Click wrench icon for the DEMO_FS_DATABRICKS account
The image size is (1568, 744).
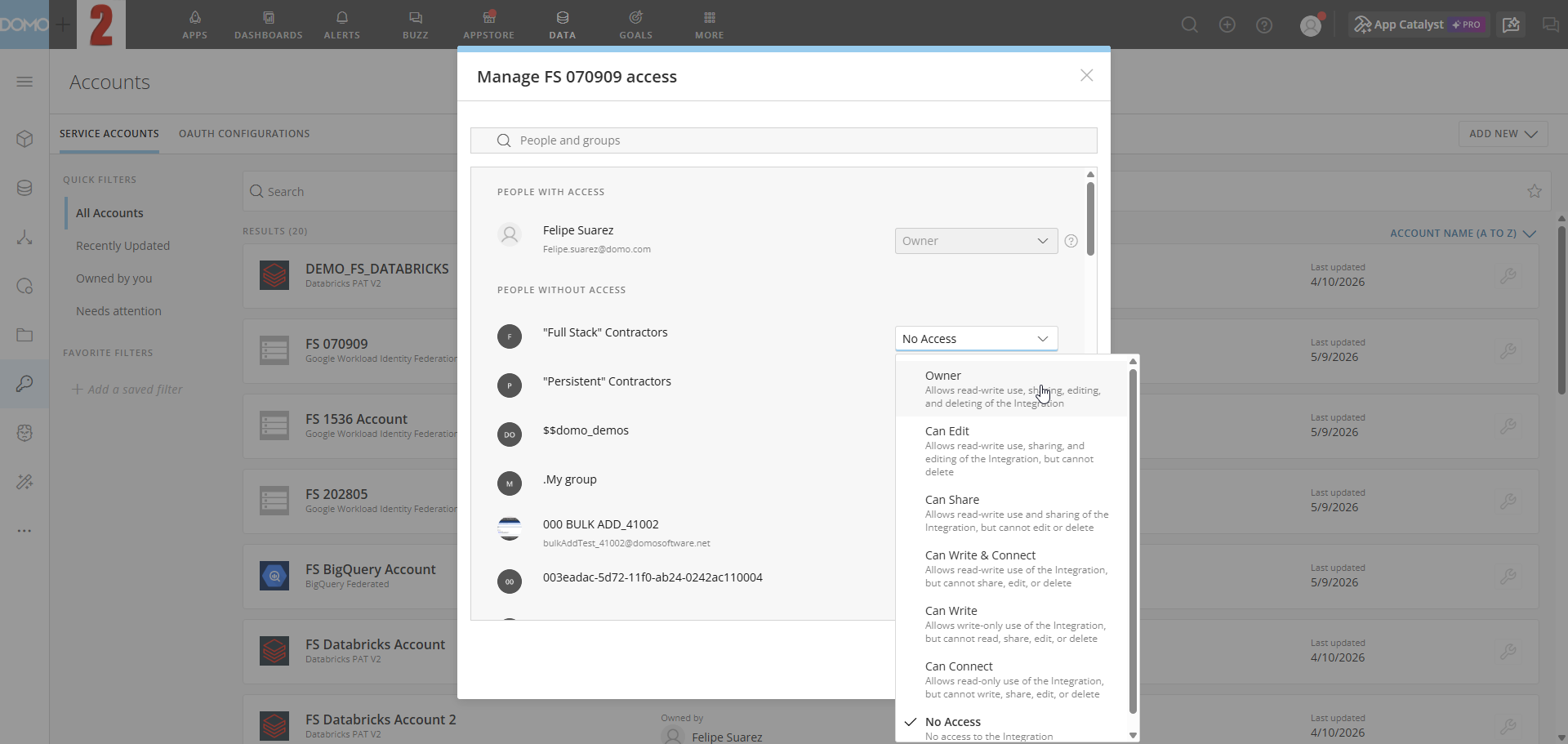point(1508,276)
